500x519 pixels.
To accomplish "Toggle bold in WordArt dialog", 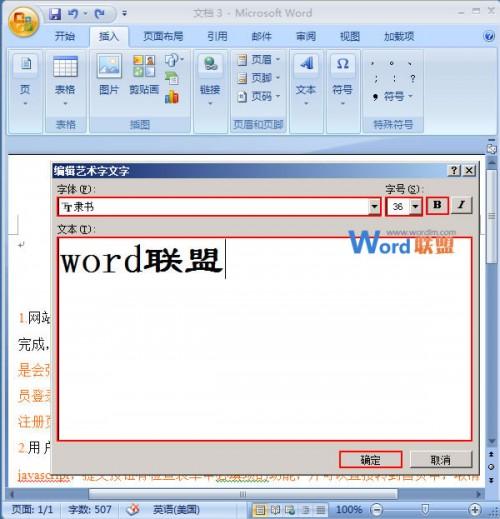I will tap(437, 205).
